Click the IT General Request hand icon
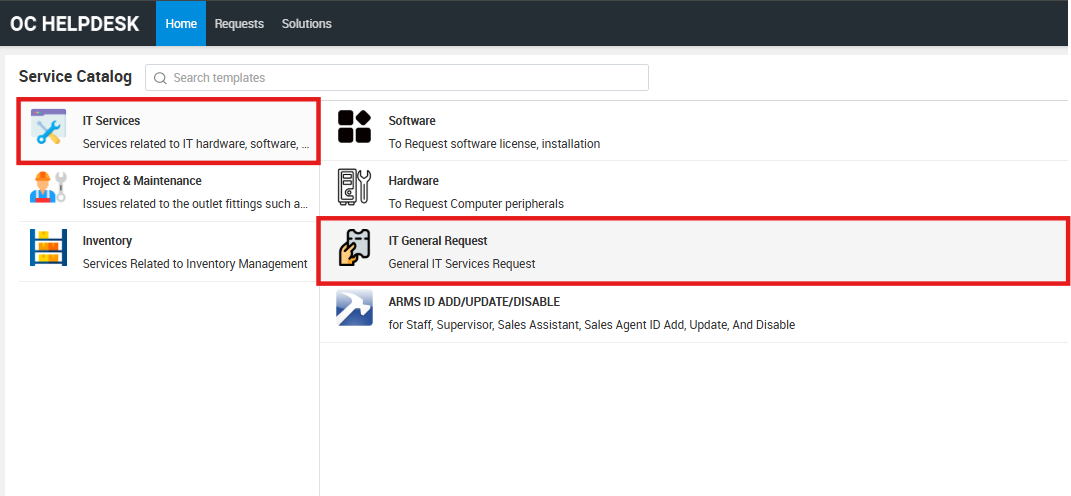 [354, 248]
